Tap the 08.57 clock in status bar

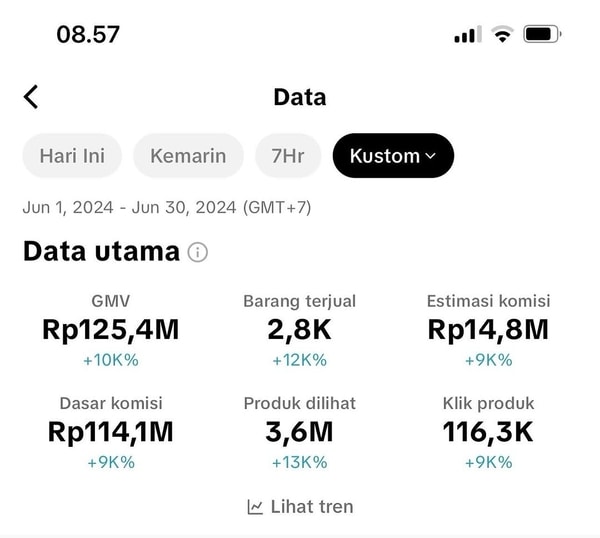(88, 34)
